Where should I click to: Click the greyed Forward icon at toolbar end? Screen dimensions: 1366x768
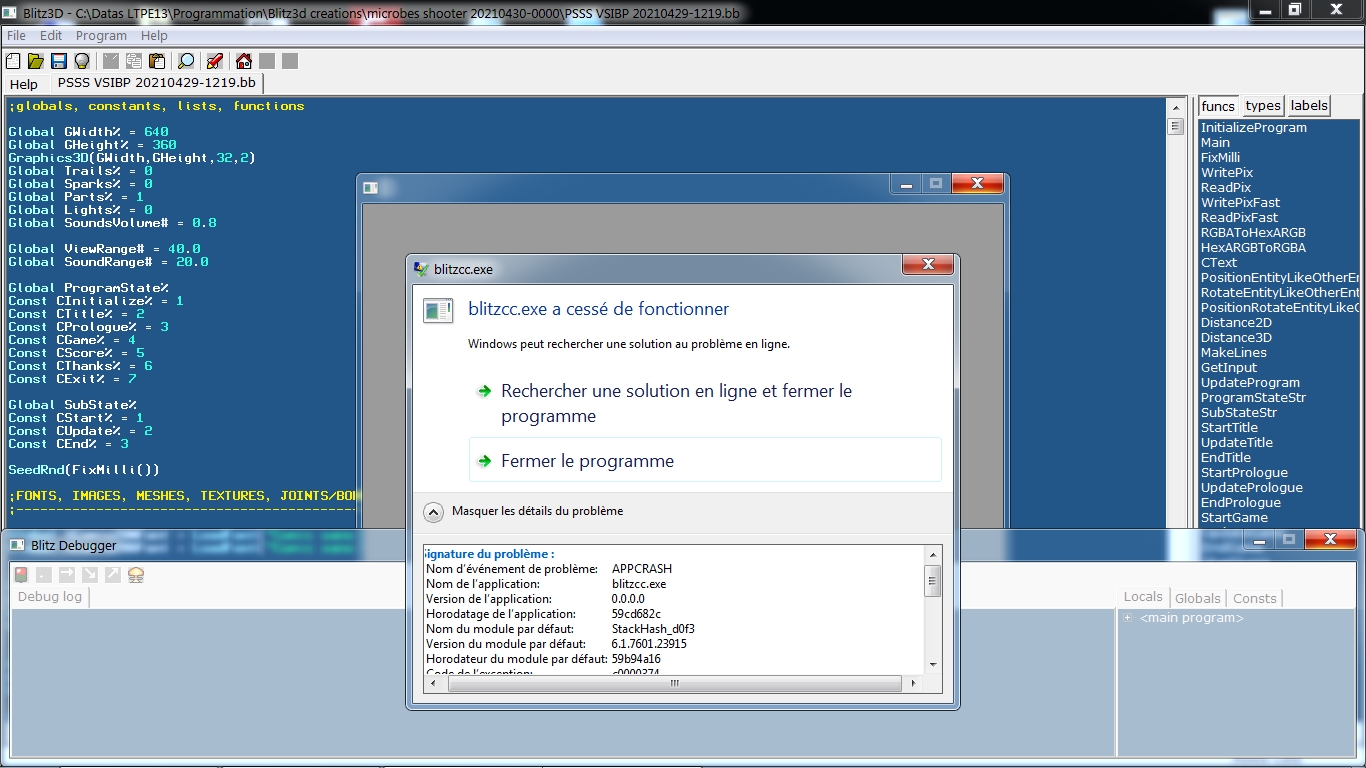[289, 61]
